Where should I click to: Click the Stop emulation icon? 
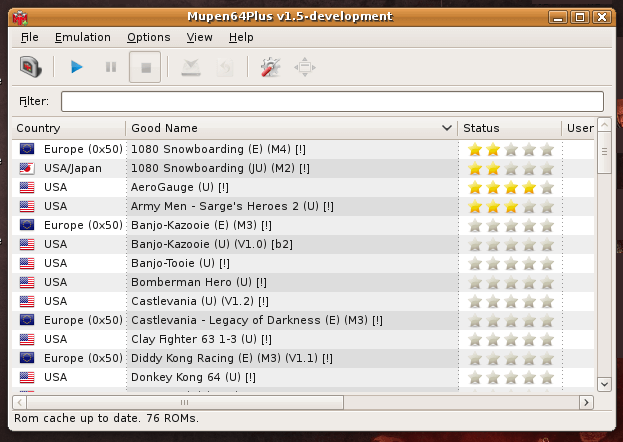145,68
